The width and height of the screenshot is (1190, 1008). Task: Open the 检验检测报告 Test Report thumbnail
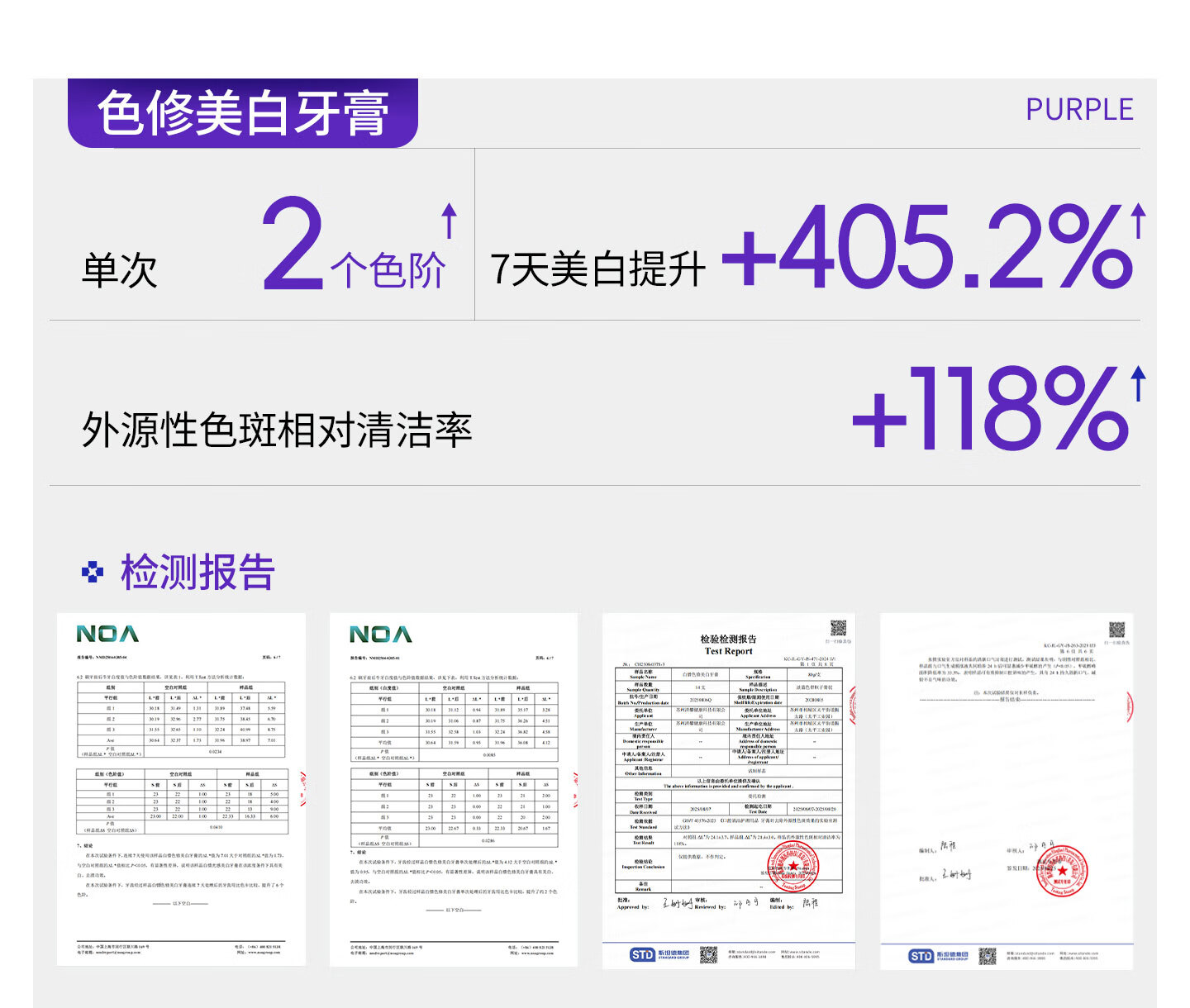(x=729, y=791)
